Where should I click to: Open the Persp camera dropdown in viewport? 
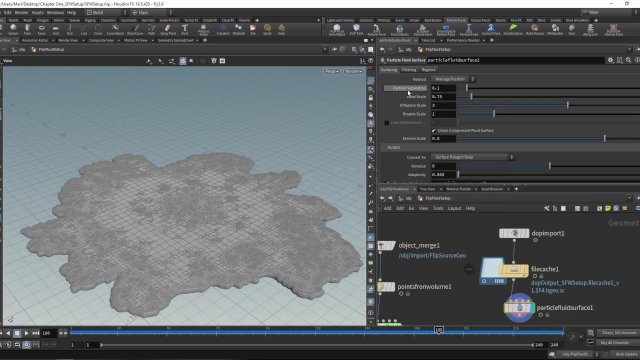(x=331, y=71)
